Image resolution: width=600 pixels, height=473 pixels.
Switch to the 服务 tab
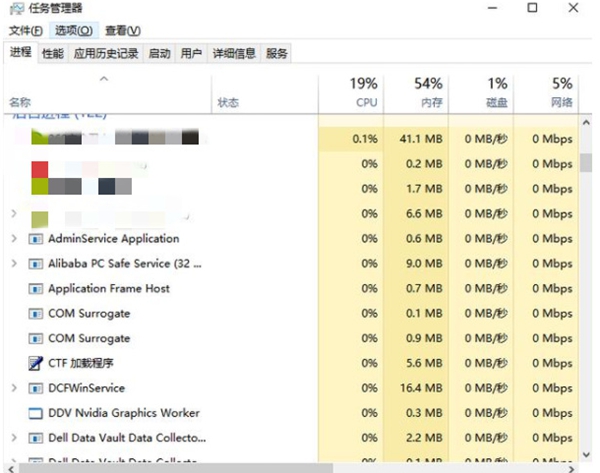click(276, 54)
